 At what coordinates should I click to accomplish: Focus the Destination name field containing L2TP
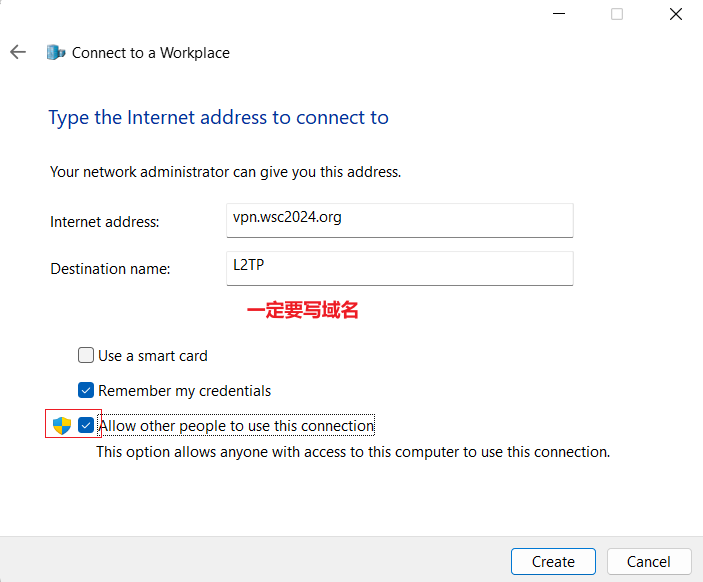point(399,268)
